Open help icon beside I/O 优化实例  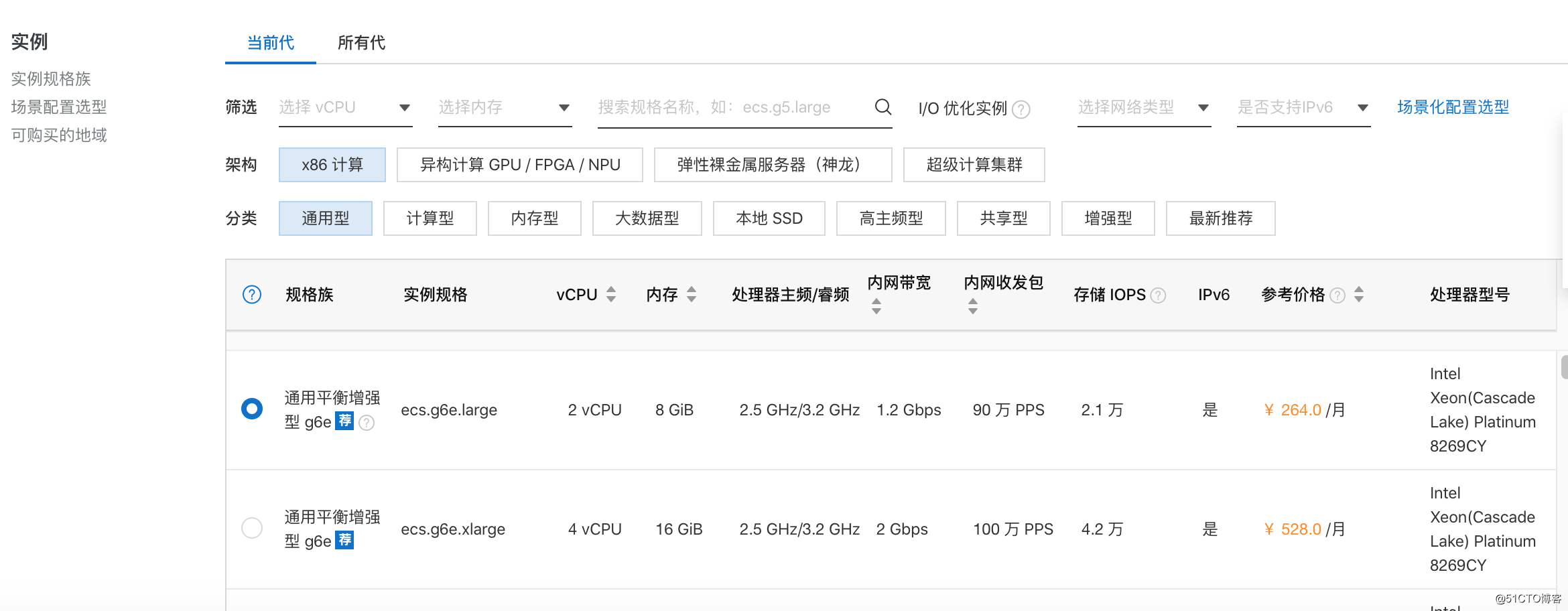tap(1021, 109)
